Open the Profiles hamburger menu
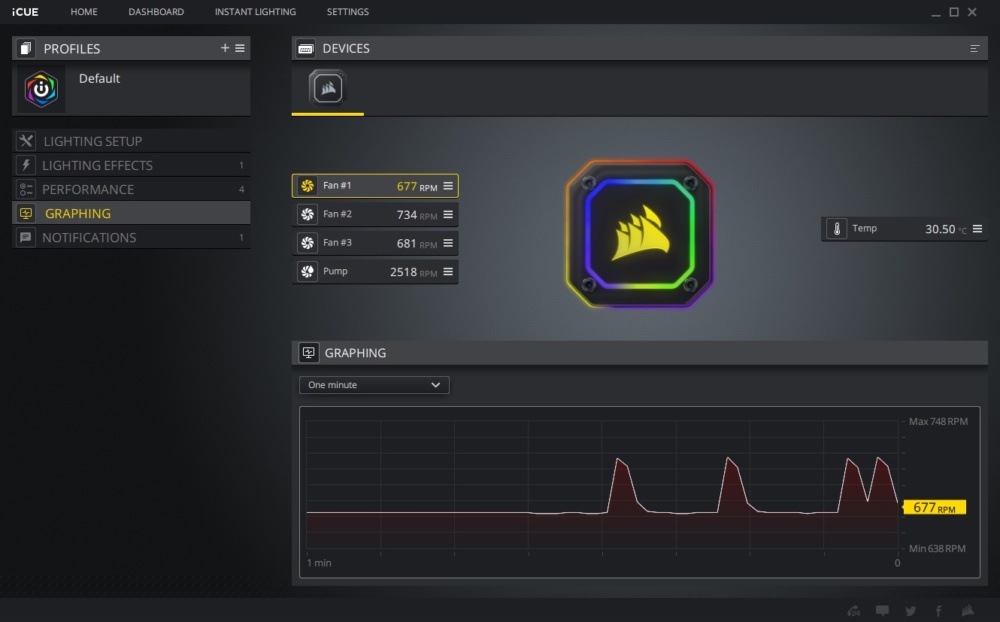This screenshot has width=1000, height=622. coord(240,48)
